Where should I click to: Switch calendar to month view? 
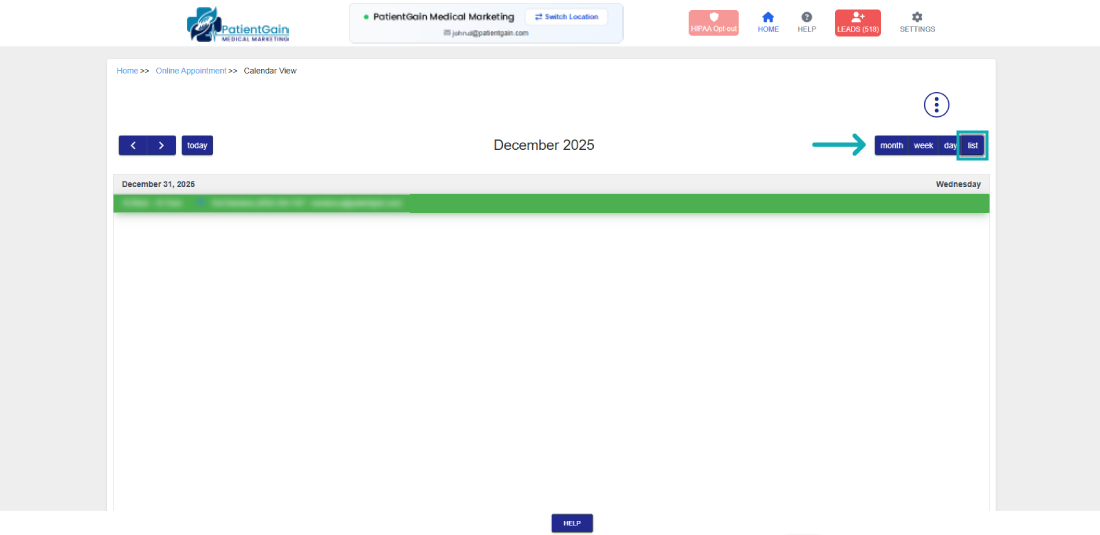coord(892,145)
